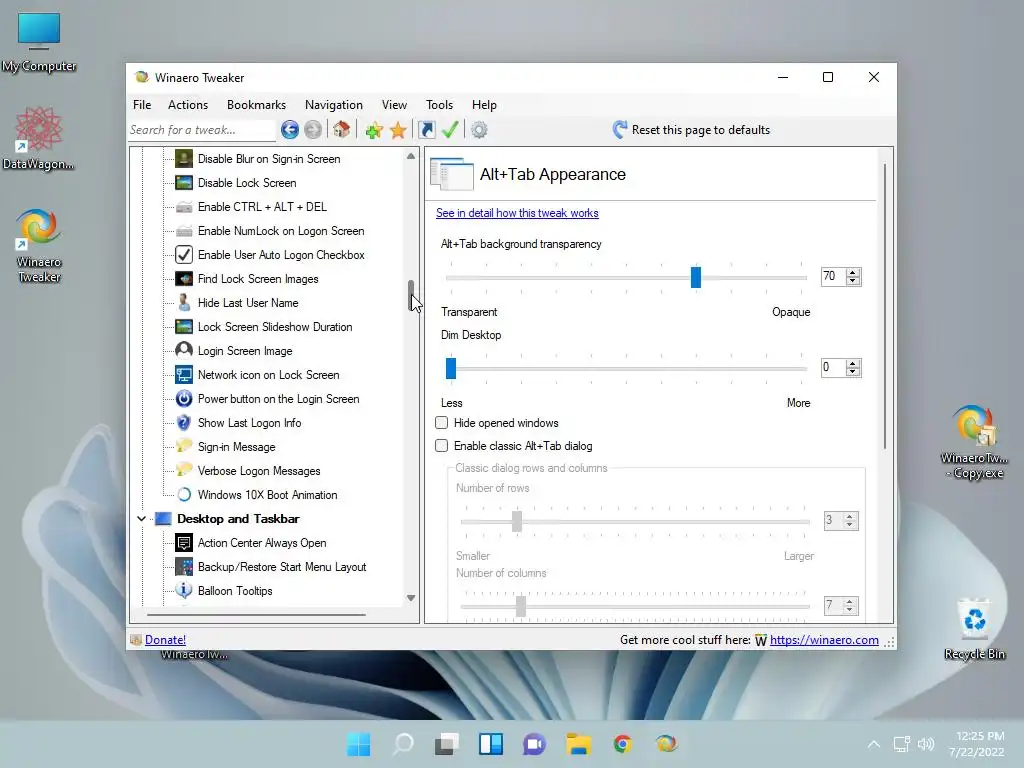
Task: Select Enable NumLock on Logon Screen tweak
Action: pos(281,231)
